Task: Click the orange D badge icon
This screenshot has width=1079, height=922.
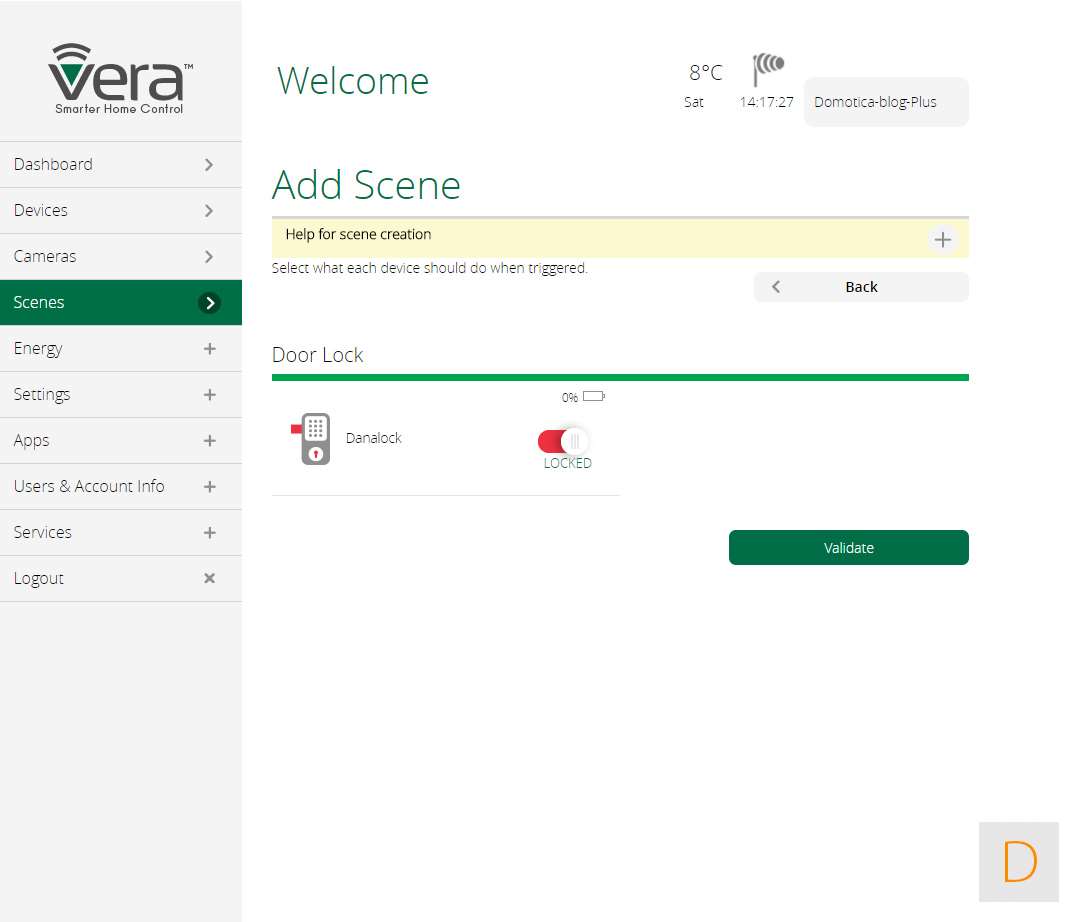Action: 1018,862
